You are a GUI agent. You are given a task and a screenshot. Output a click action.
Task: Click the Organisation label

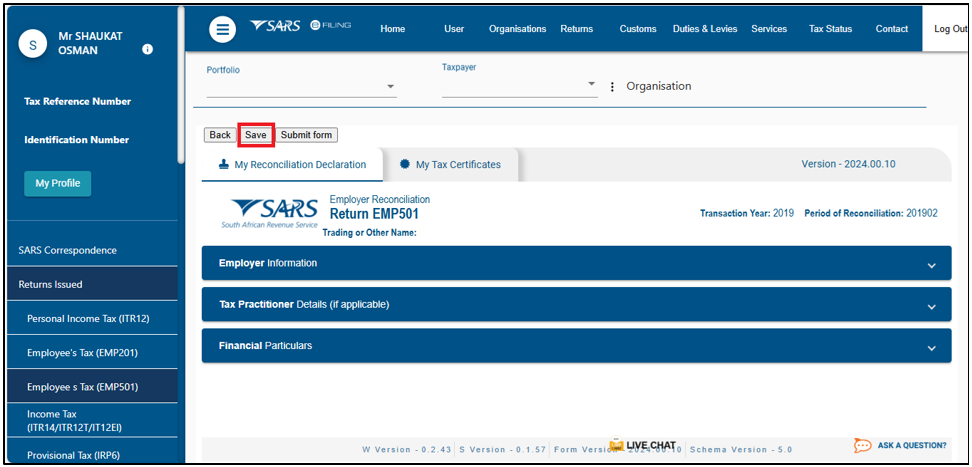658,86
